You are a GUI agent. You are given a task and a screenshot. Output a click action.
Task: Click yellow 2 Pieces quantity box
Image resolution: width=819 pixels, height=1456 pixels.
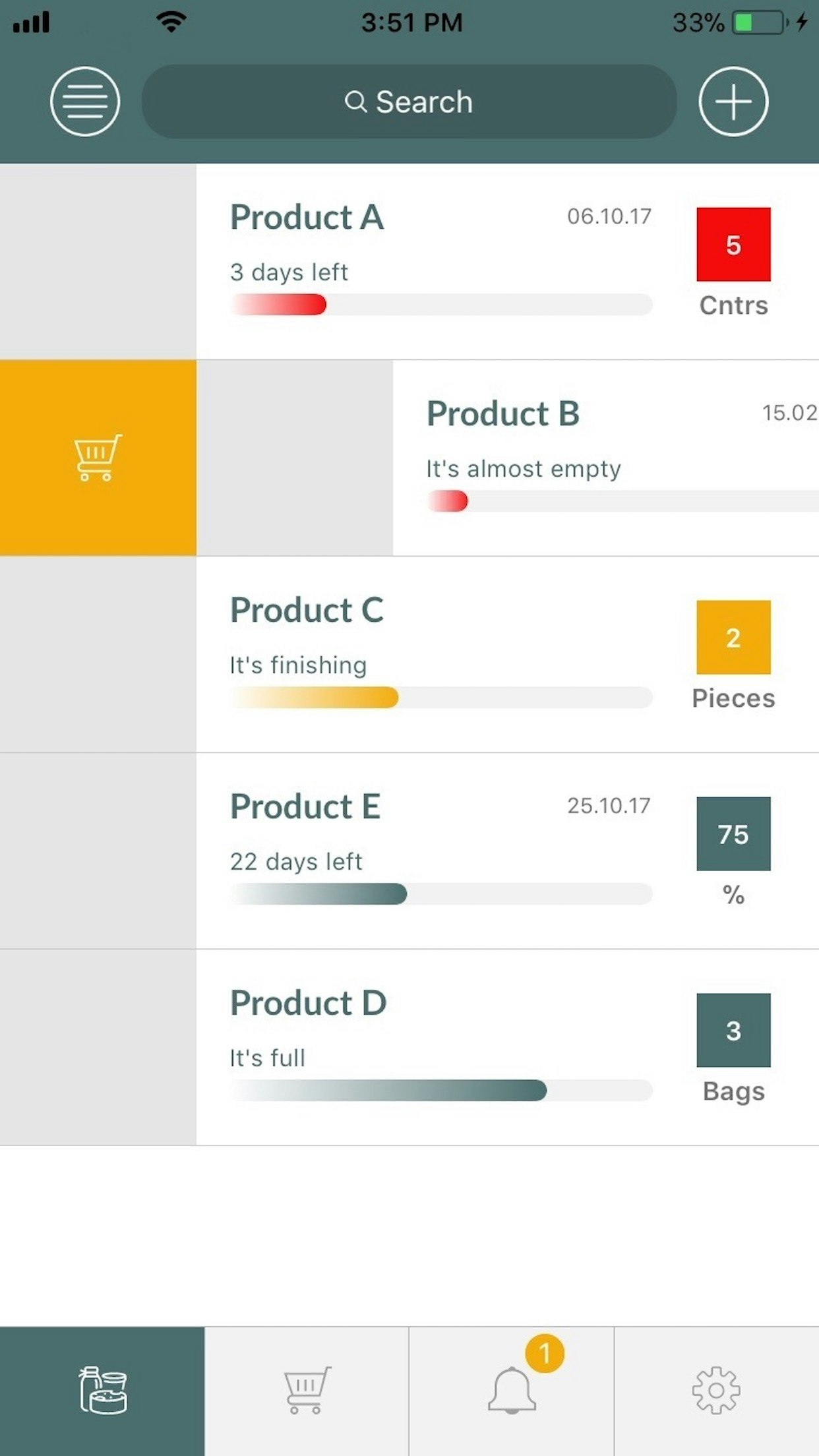[733, 638]
